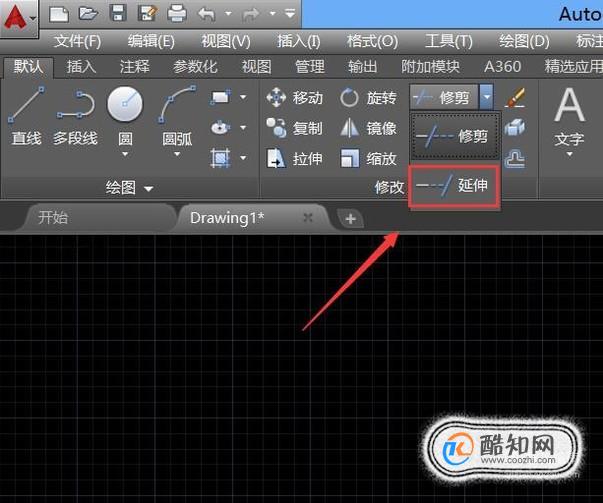Click the 修剪 trim split button

[444, 98]
